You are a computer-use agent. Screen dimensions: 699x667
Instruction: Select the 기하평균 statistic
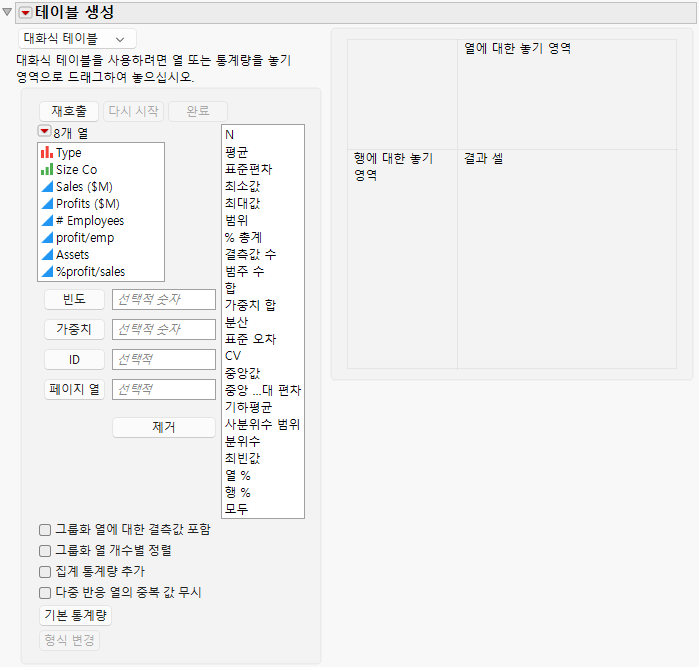(263, 407)
